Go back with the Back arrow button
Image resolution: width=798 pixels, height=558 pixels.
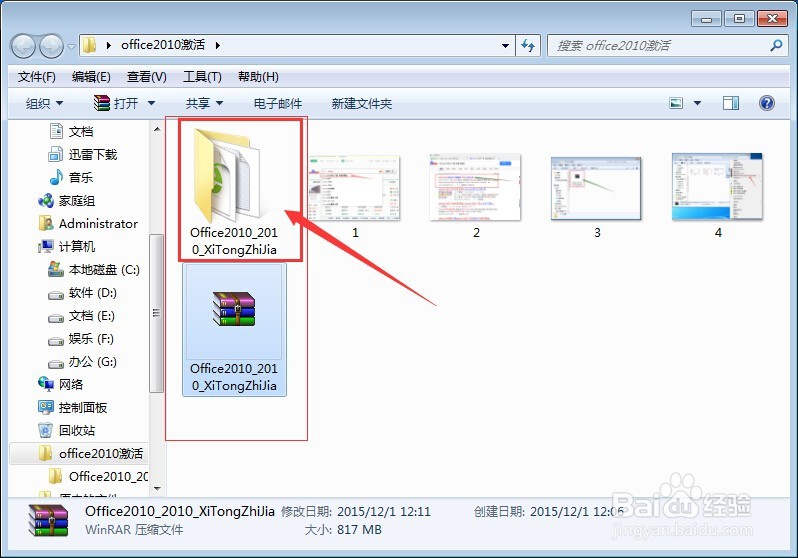[23, 46]
